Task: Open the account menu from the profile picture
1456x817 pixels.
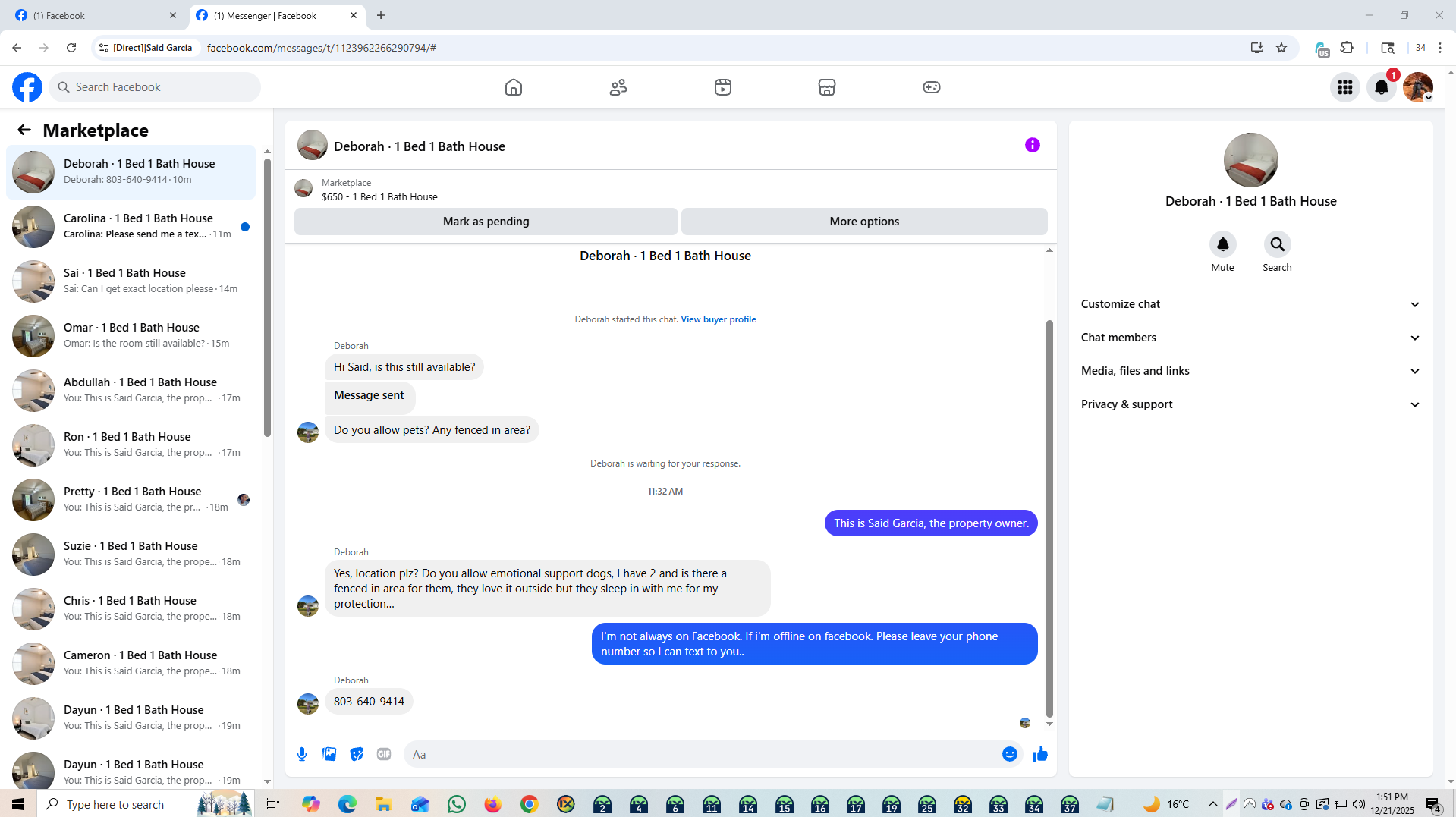Action: point(1418,87)
